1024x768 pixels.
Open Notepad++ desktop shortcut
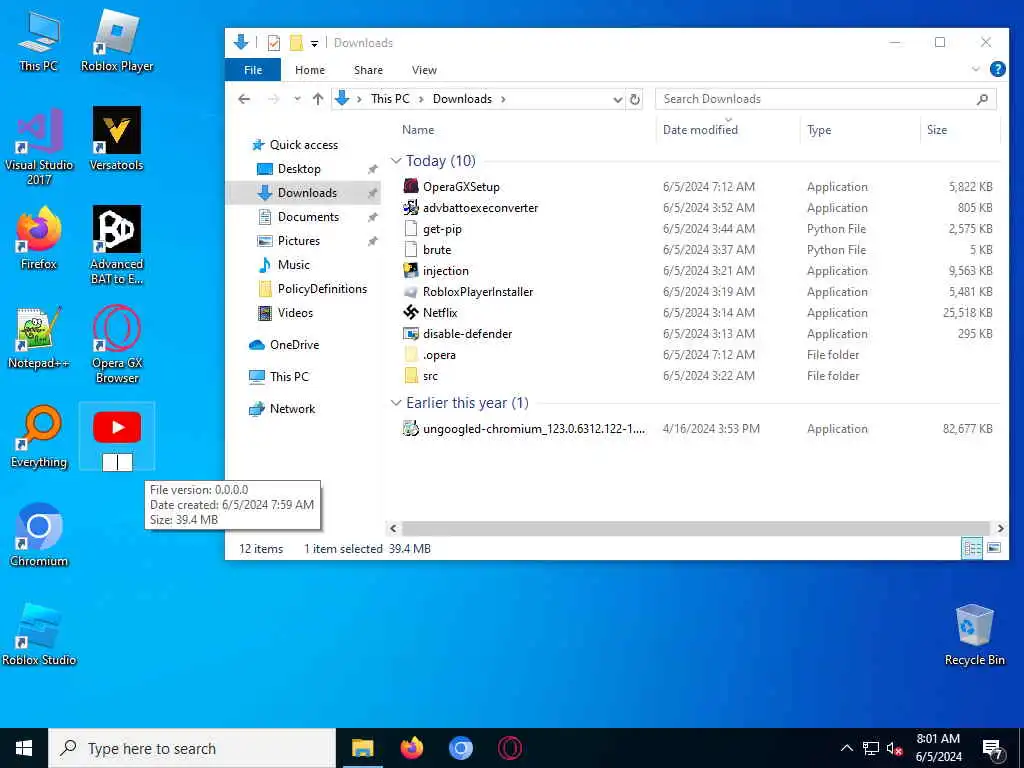tap(39, 337)
